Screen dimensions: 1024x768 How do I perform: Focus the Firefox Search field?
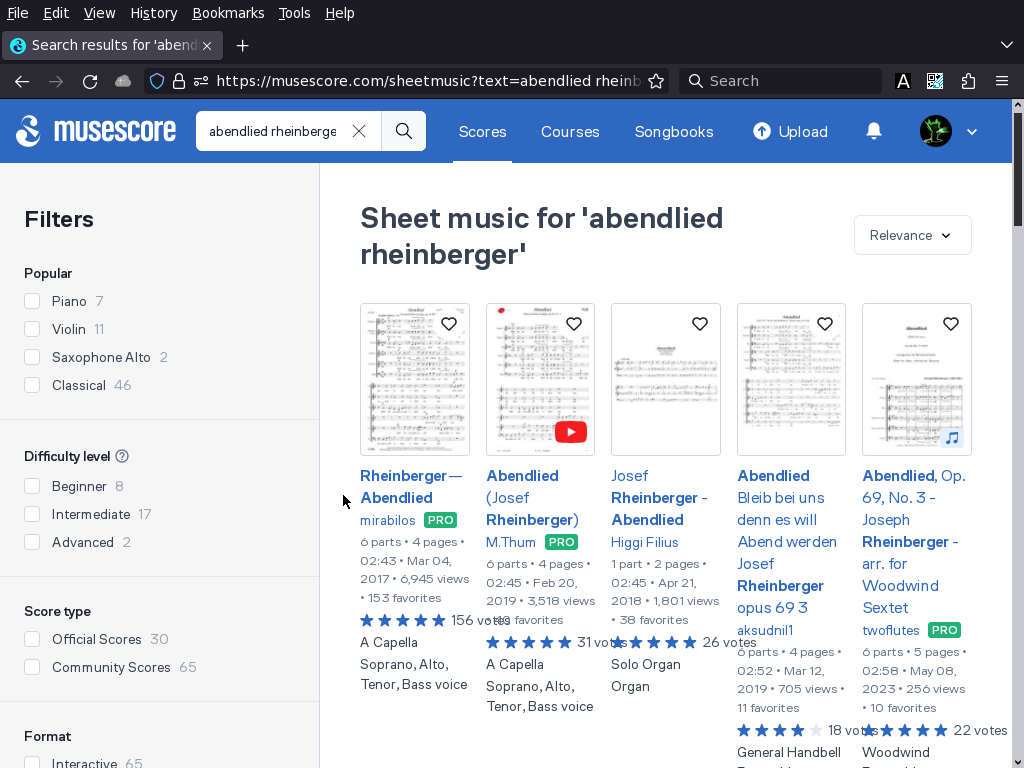780,81
